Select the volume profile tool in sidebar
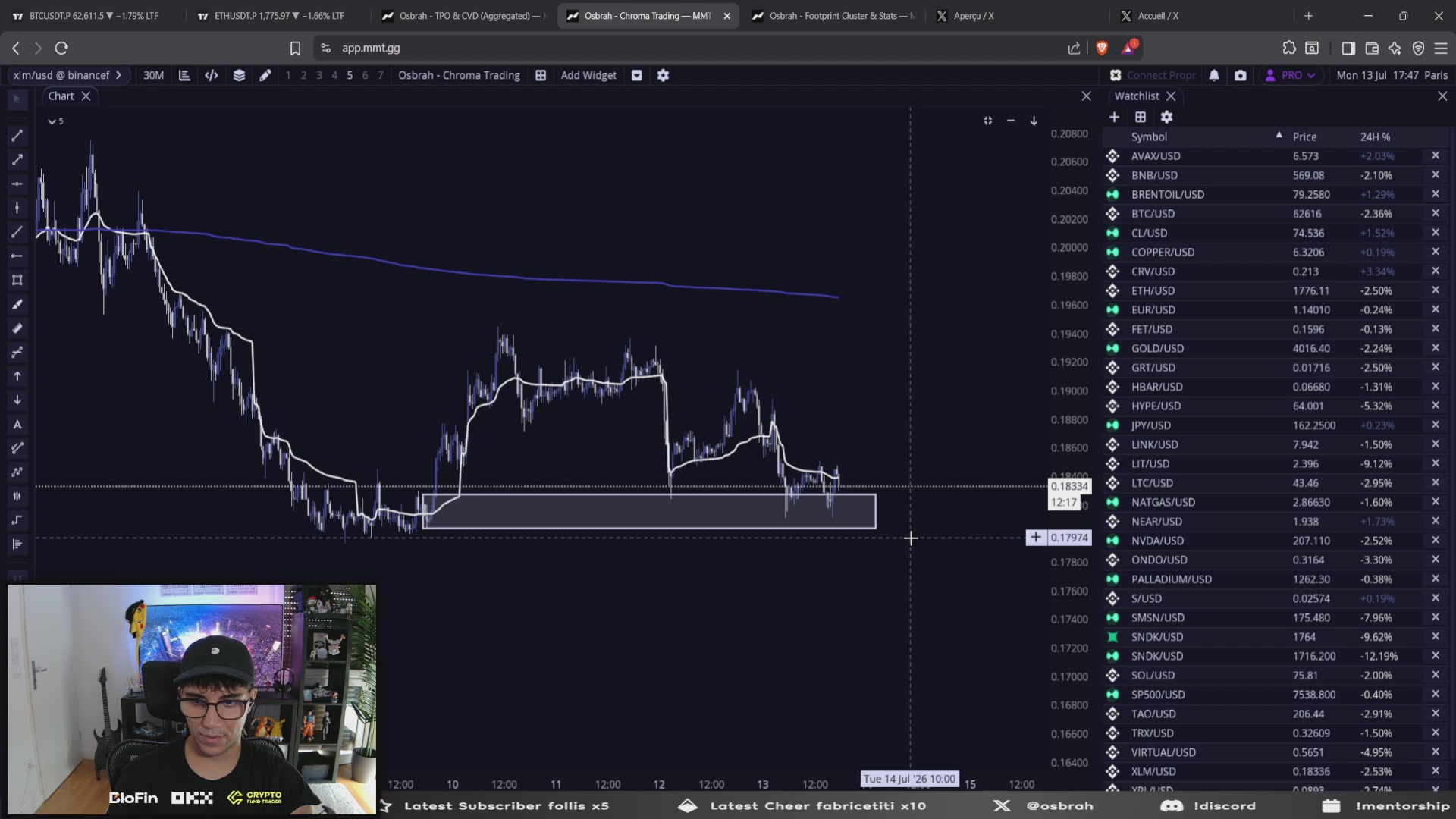1456x819 pixels. click(17, 544)
